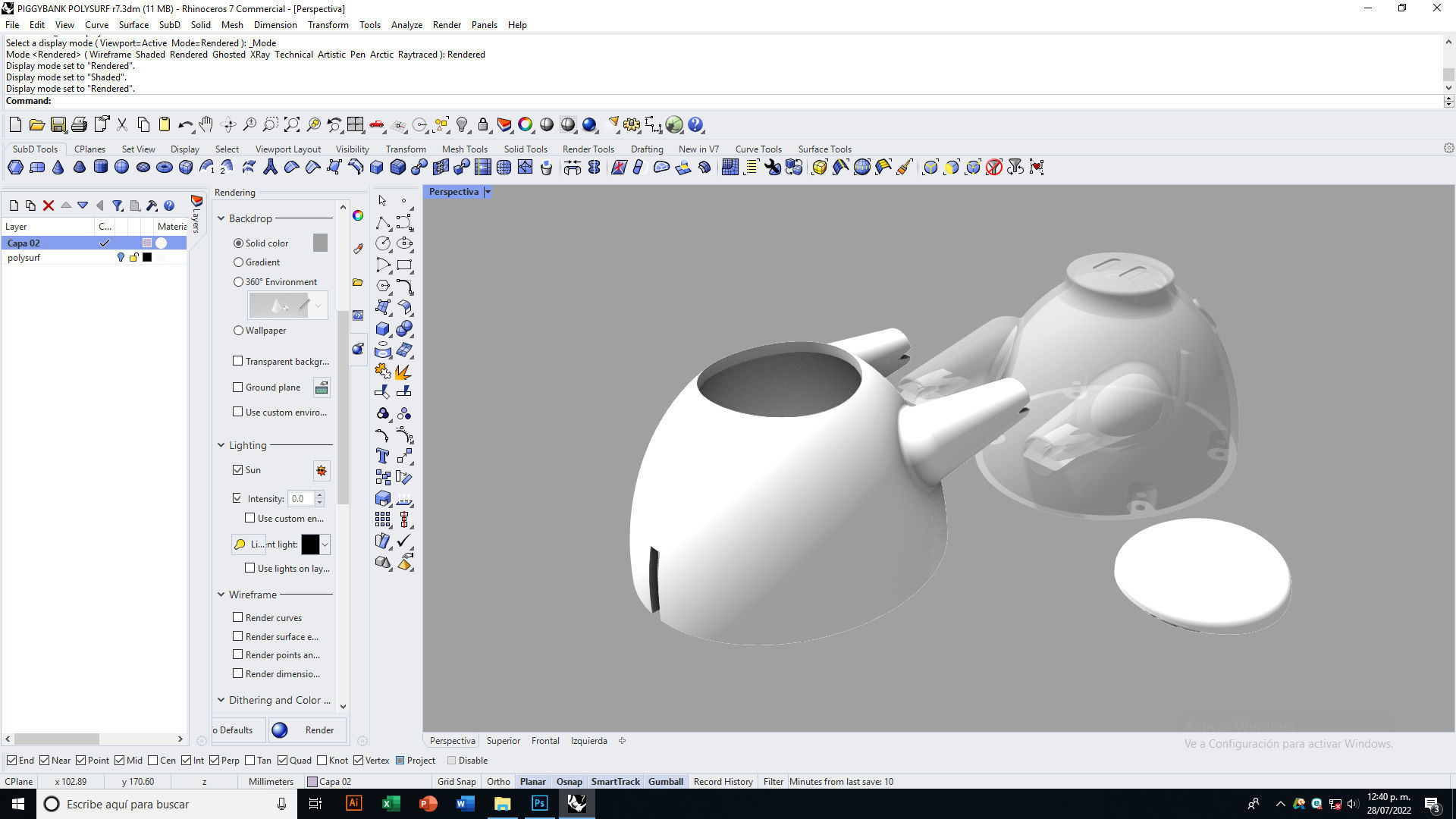Click the Zoom Extents icon
1456x819 pixels.
[x=292, y=124]
